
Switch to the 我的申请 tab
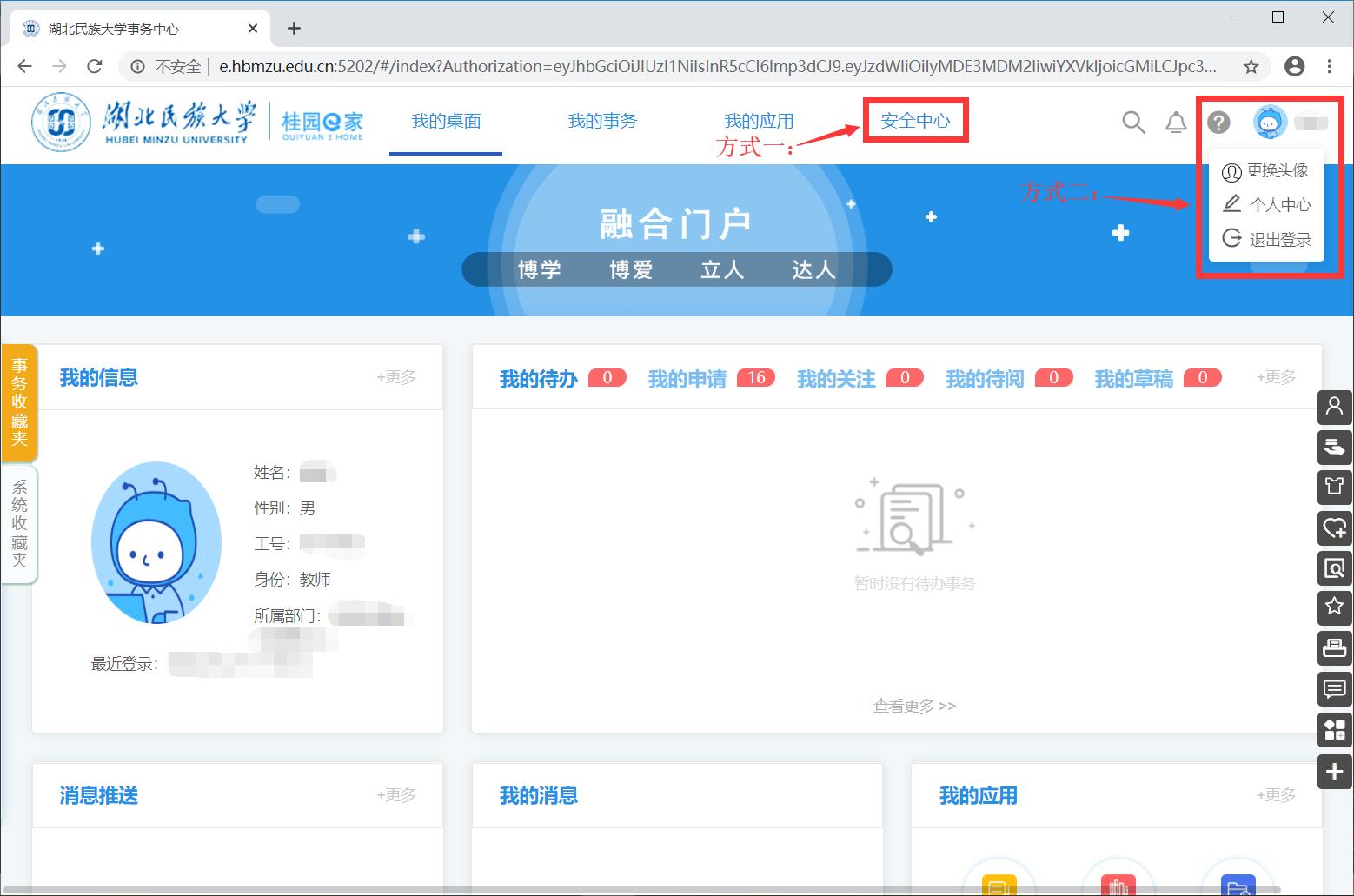pos(687,379)
